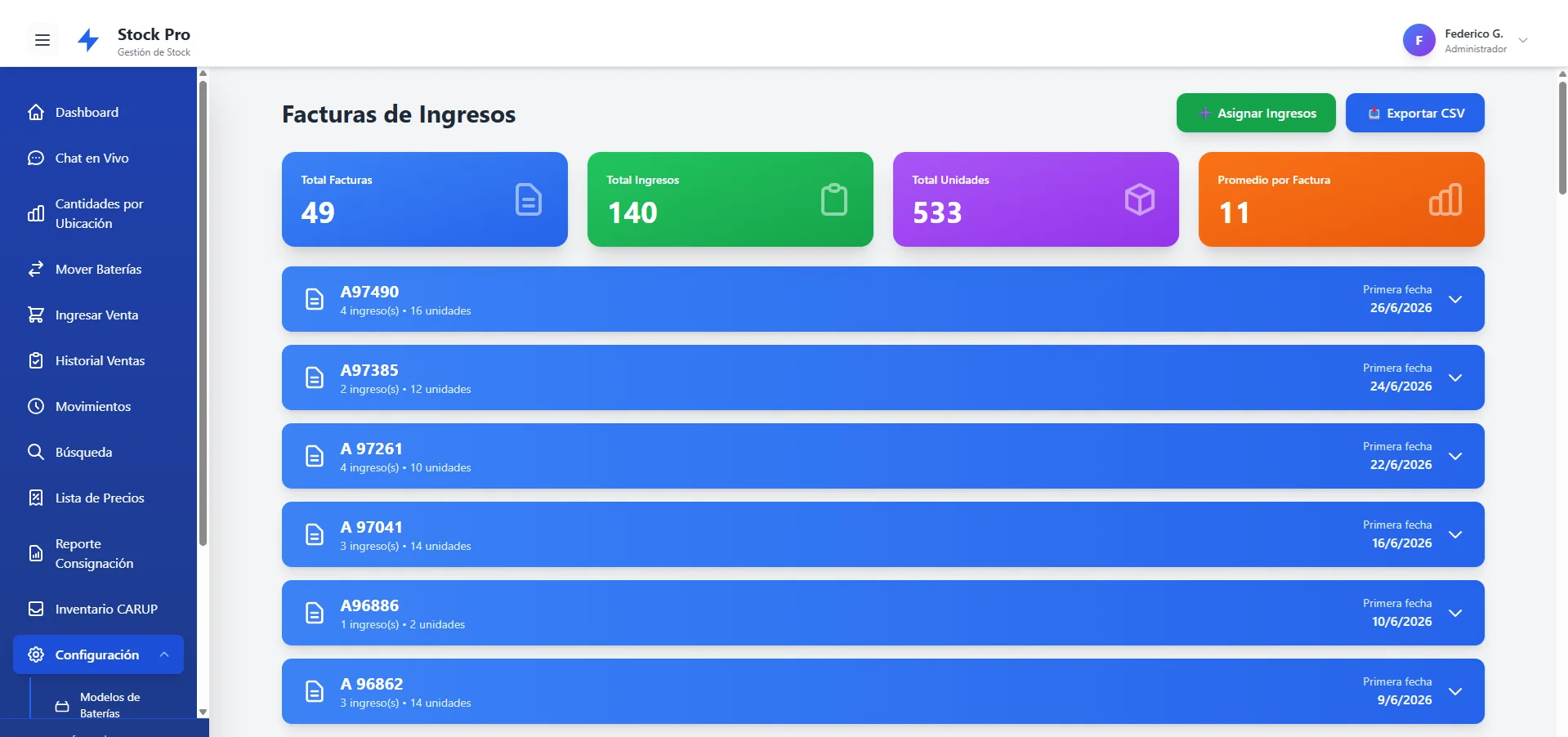Viewport: 1568px width, 737px height.
Task: Click the sidebar vertical scrollbar
Action: (203, 392)
